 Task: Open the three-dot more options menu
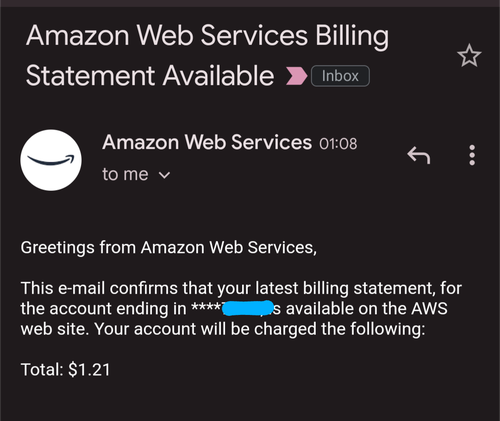(472, 155)
